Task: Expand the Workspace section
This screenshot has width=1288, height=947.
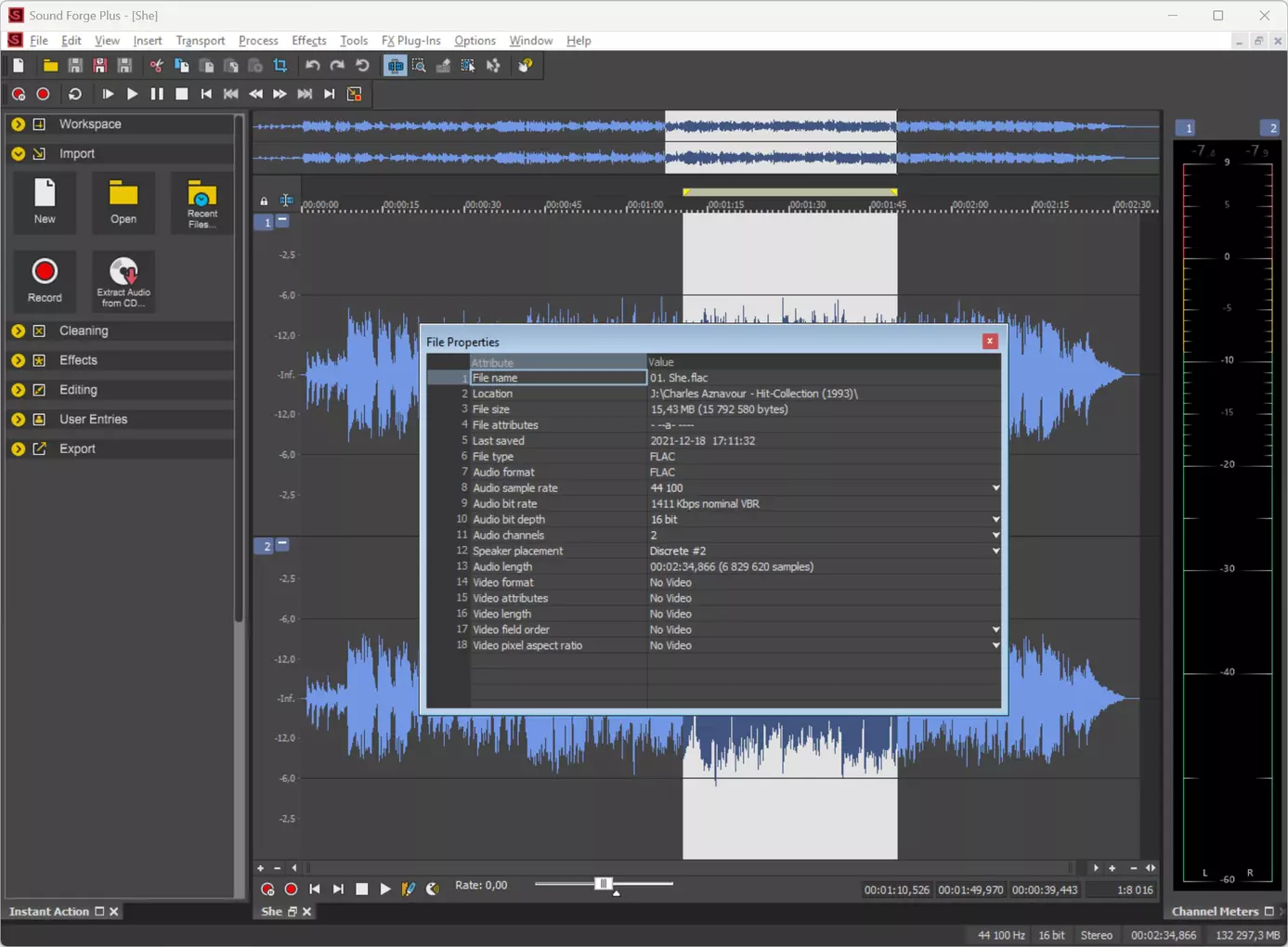Action: [x=19, y=124]
